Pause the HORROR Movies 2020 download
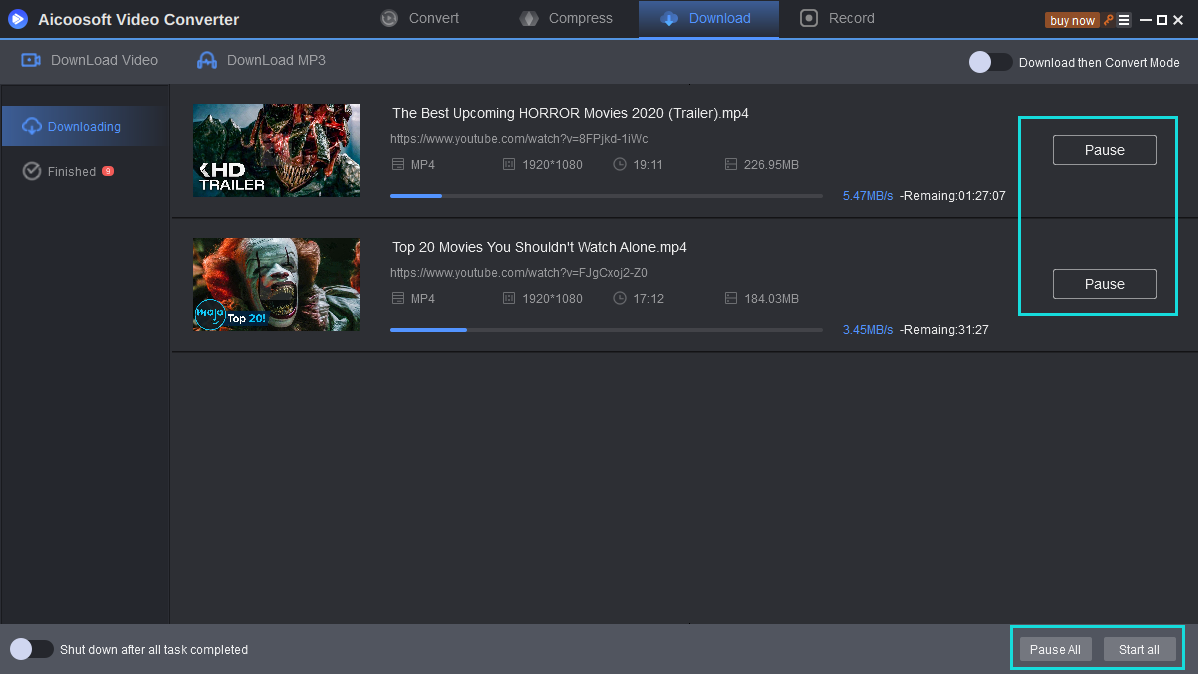The height and width of the screenshot is (674, 1198). tap(1104, 150)
